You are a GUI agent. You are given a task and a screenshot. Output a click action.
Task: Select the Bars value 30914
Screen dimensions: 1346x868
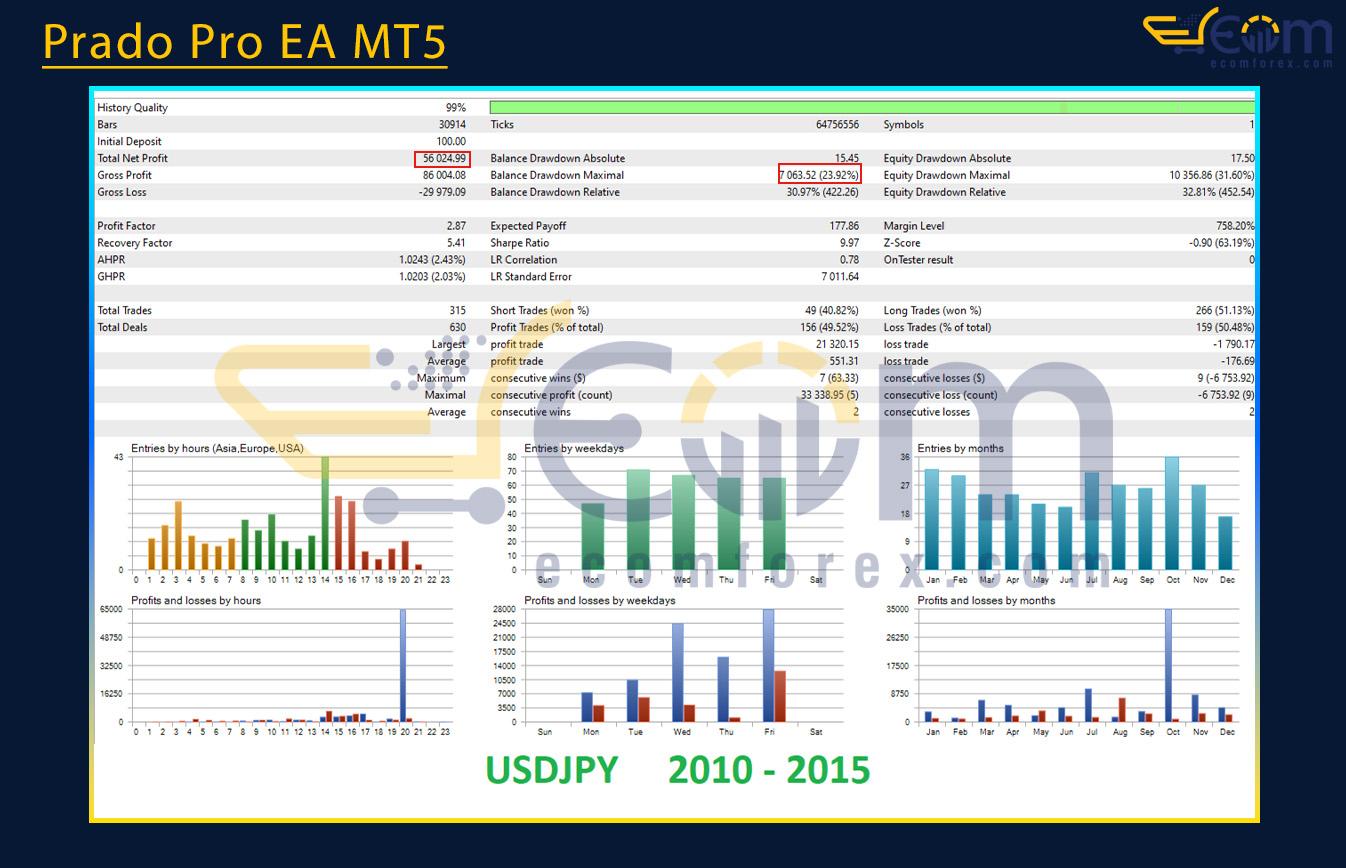pyautogui.click(x=452, y=125)
